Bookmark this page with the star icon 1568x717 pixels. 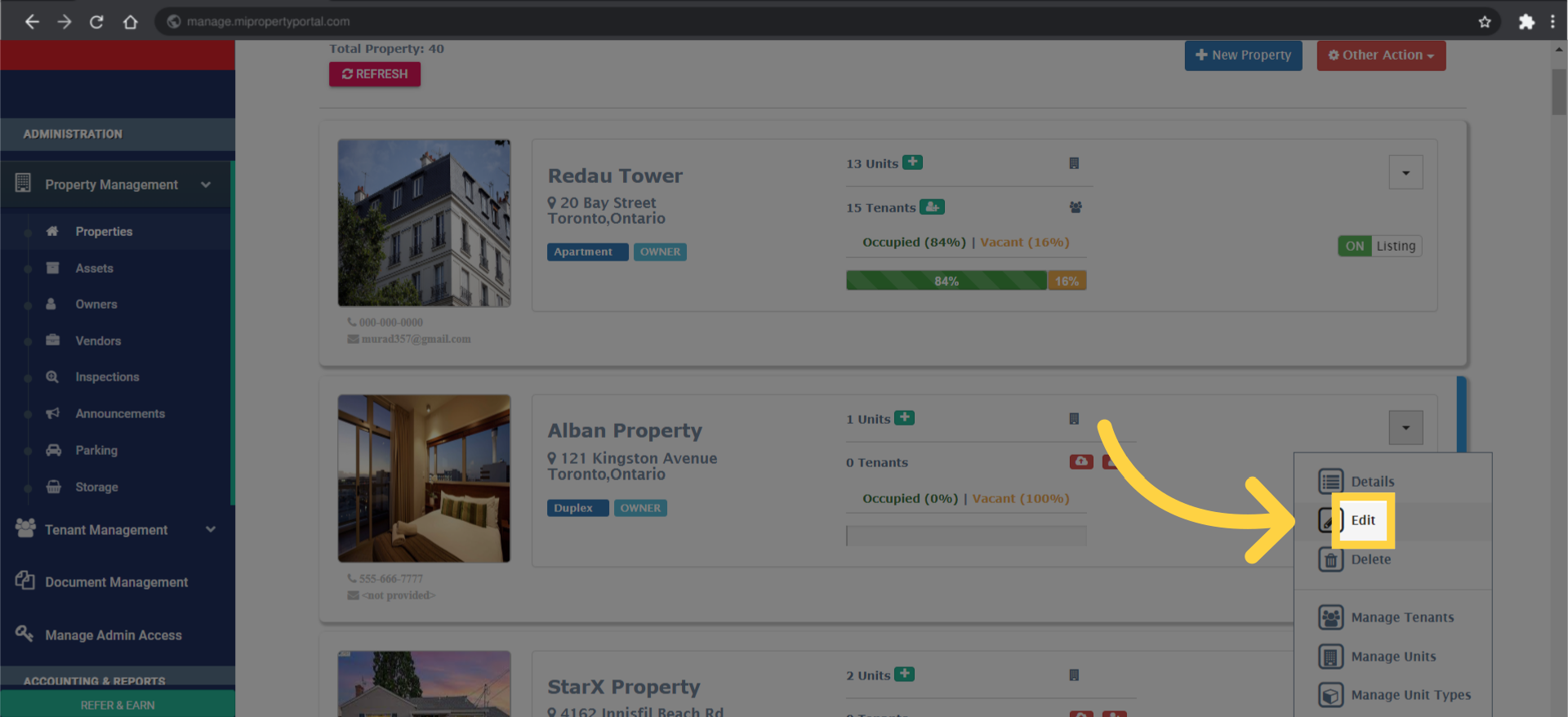[x=1485, y=22]
